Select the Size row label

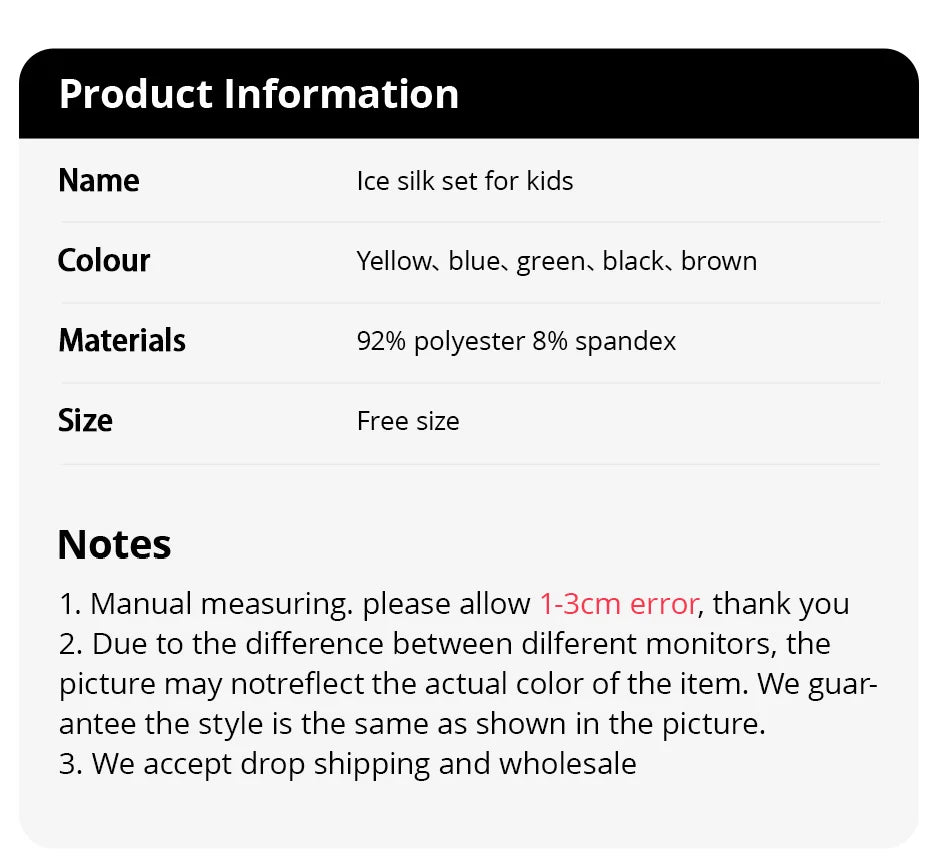pyautogui.click(x=85, y=421)
